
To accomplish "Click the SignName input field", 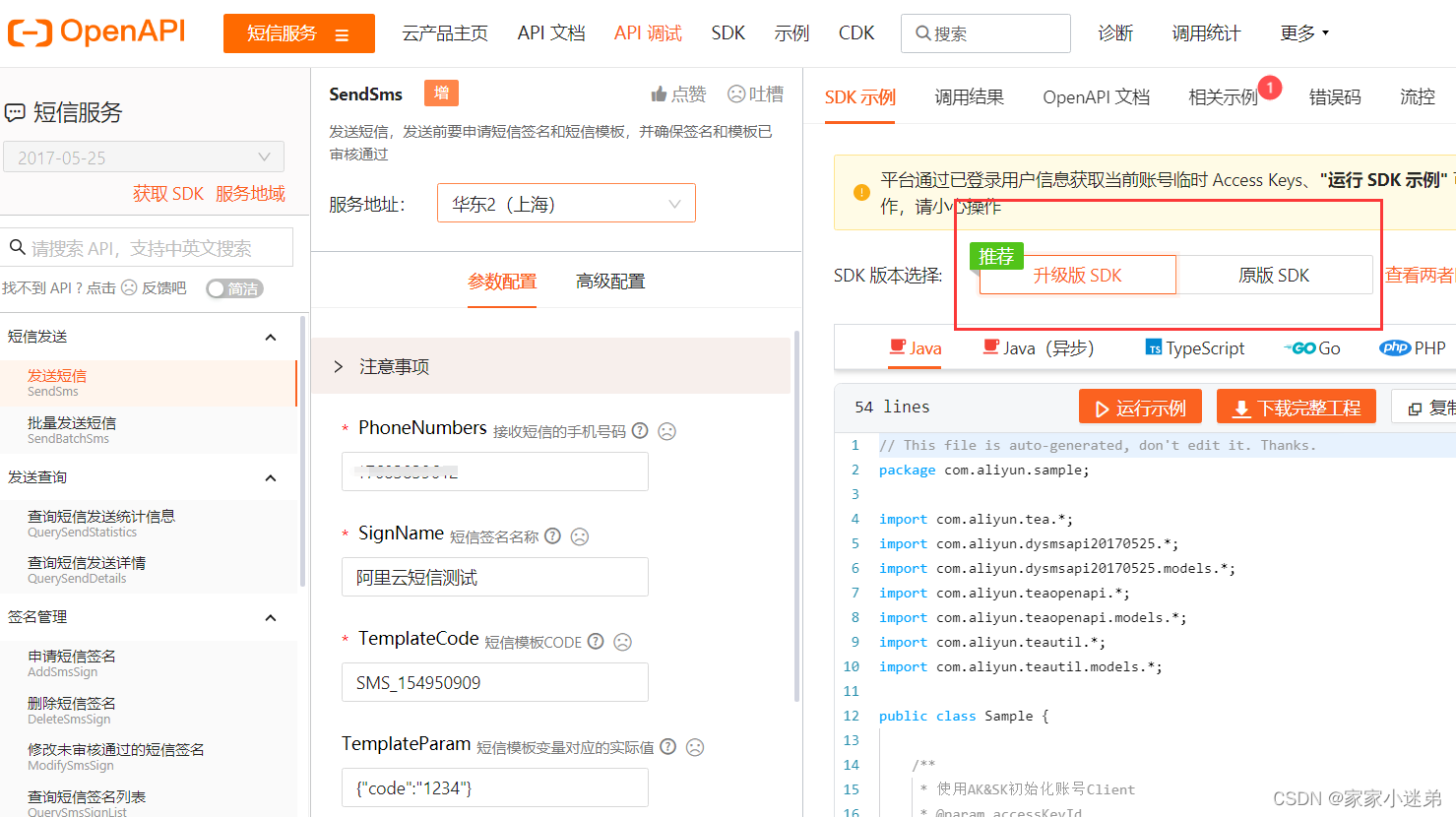I will tap(495, 577).
